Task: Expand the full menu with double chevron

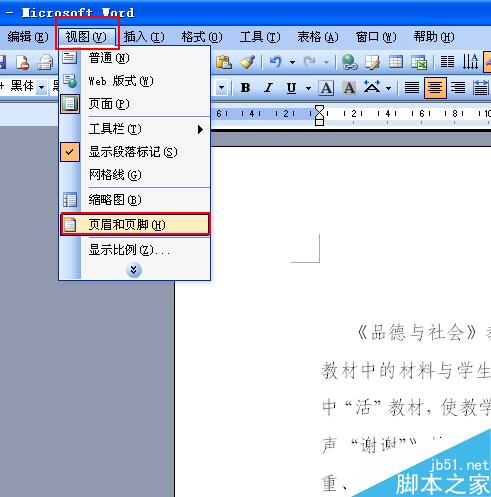Action: point(134,270)
